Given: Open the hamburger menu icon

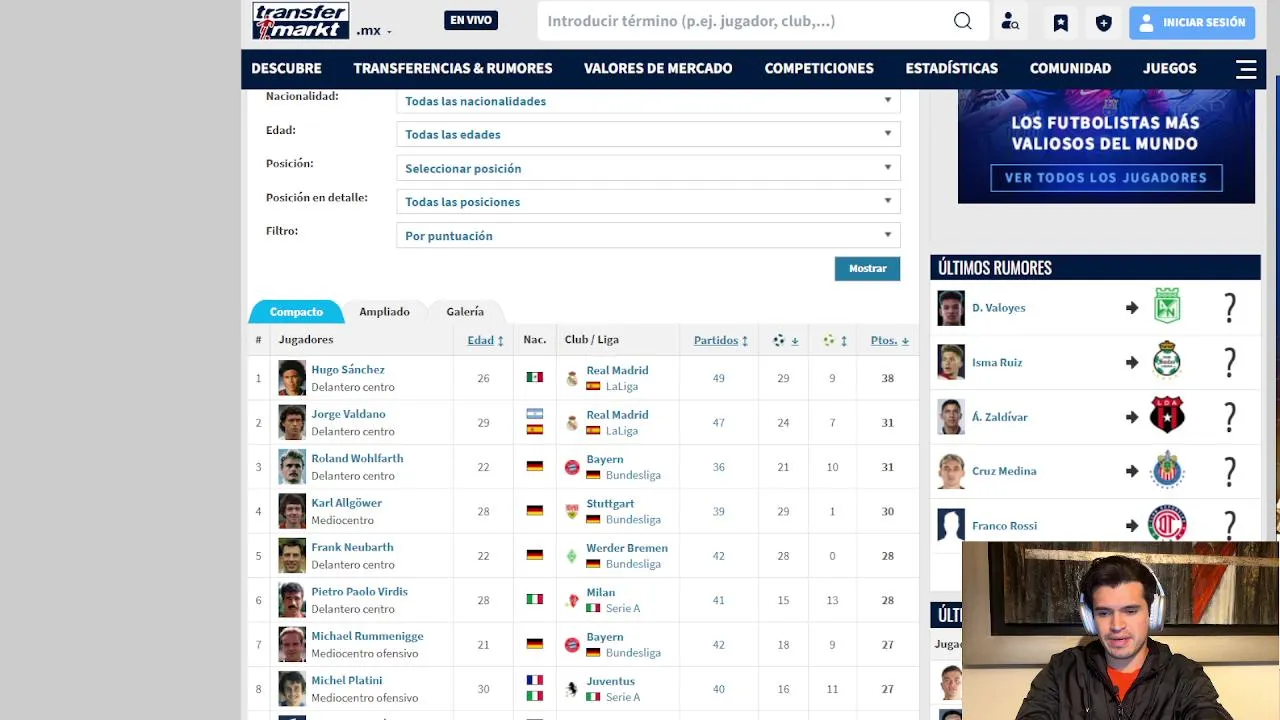Looking at the screenshot, I should point(1246,69).
